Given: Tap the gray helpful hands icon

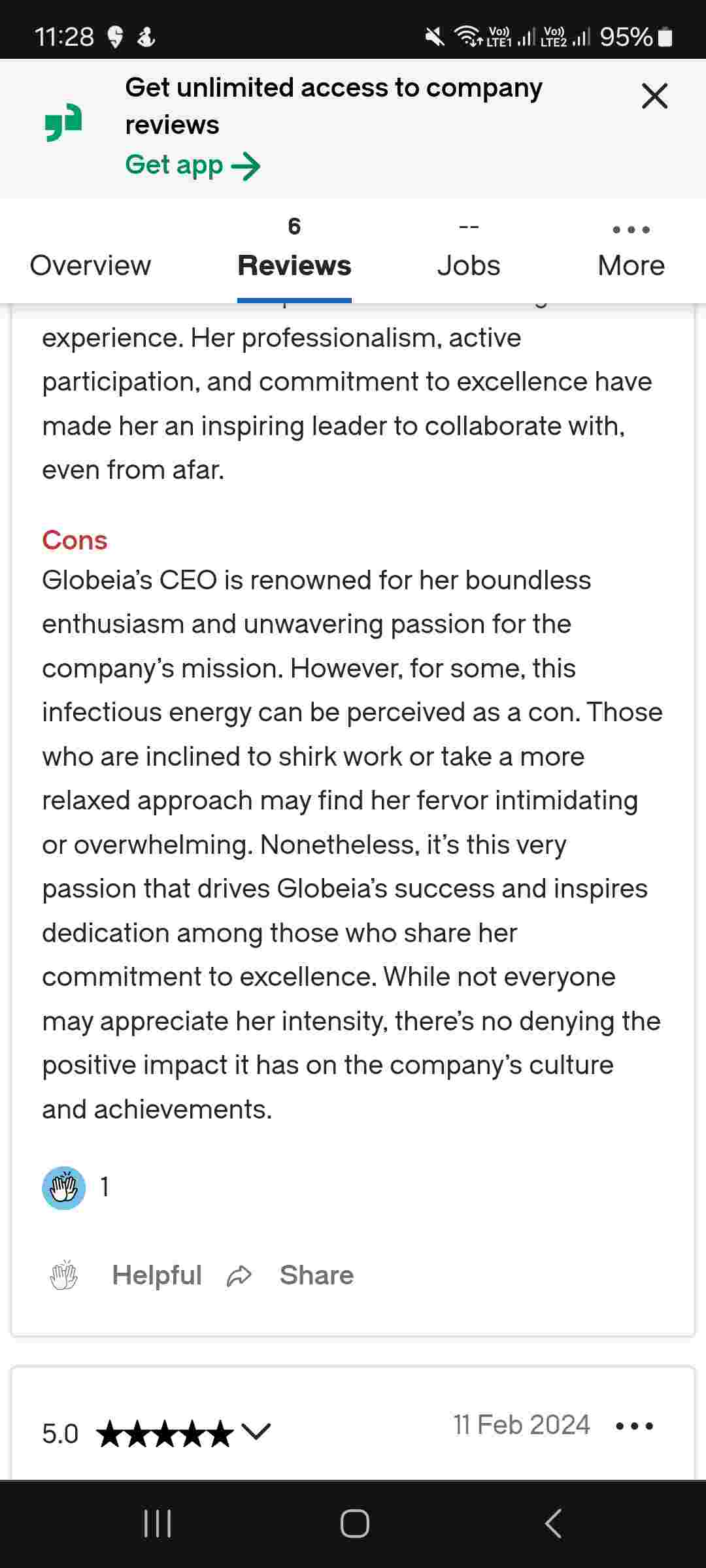Looking at the screenshot, I should pos(64,1275).
